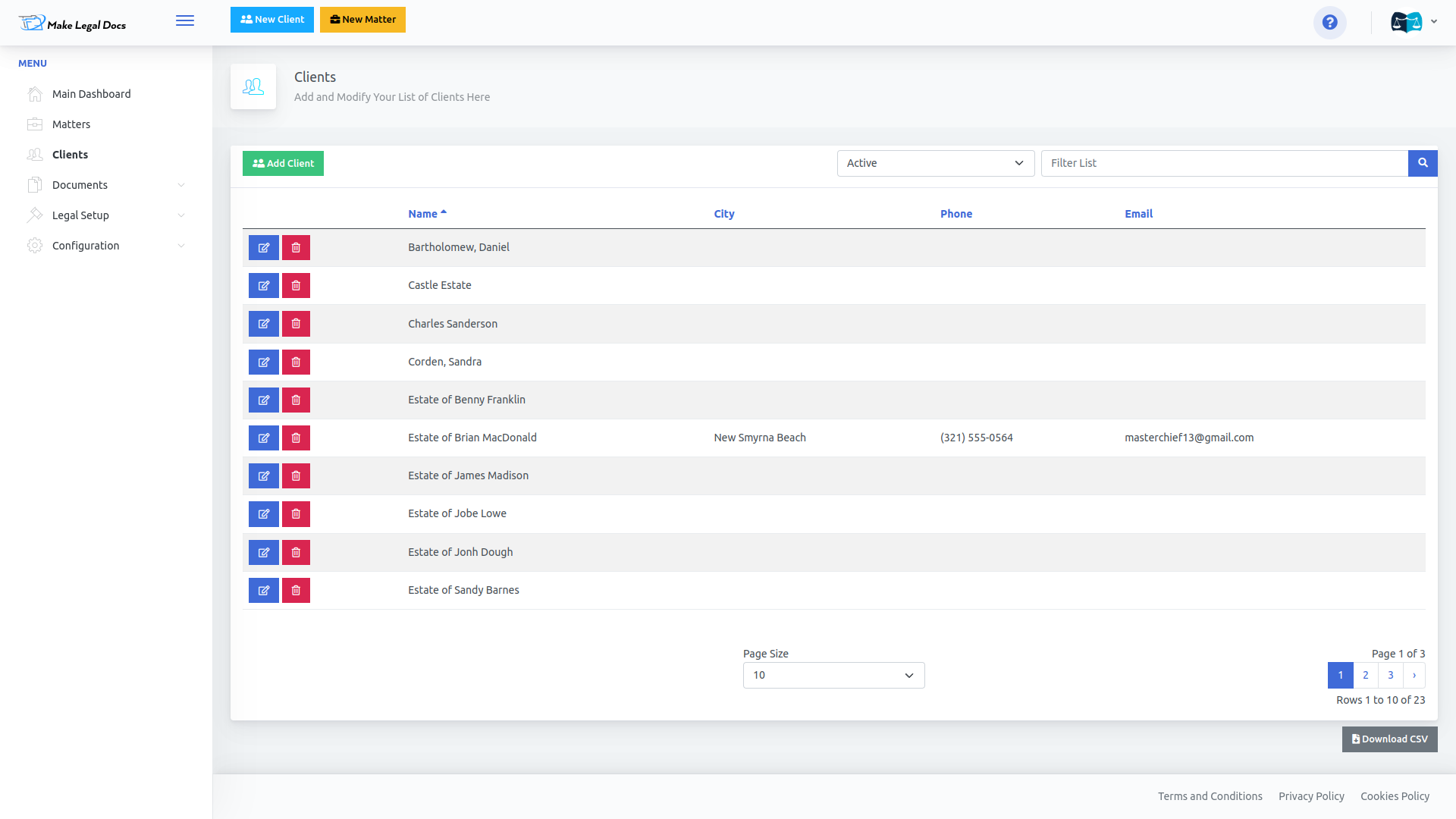Image resolution: width=1456 pixels, height=819 pixels.
Task: Click edit icon for Estate of Brian MacDonald
Action: tap(263, 438)
